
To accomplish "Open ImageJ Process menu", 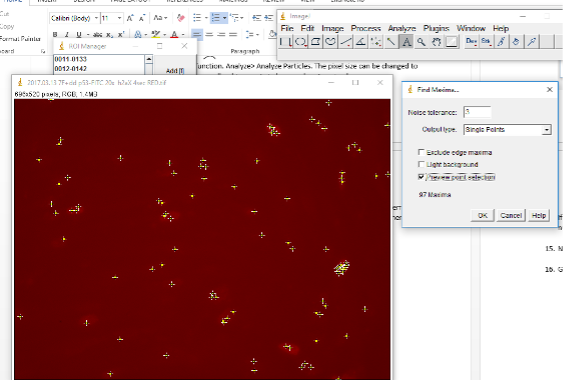I will tap(366, 28).
